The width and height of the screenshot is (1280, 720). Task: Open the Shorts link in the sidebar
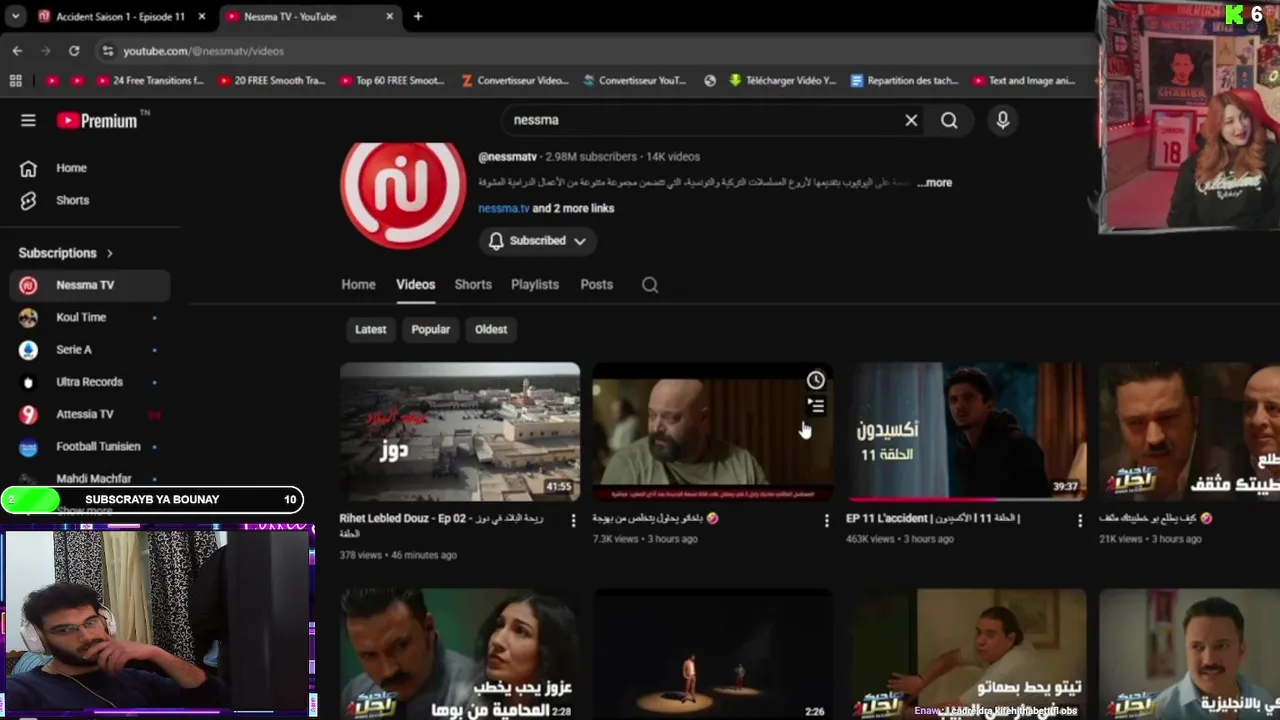coord(72,200)
